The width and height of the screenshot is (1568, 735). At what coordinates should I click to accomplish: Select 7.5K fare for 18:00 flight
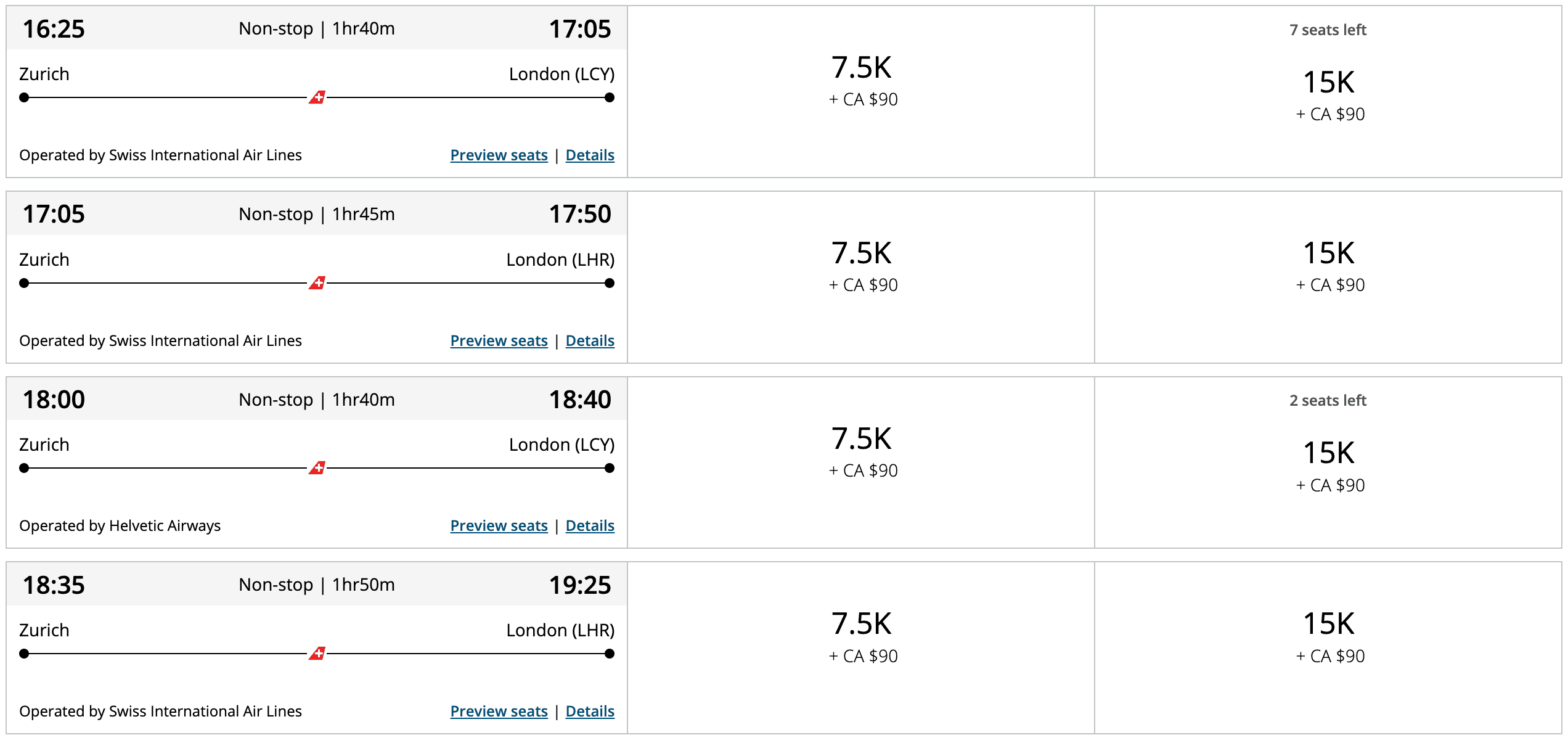point(861,451)
